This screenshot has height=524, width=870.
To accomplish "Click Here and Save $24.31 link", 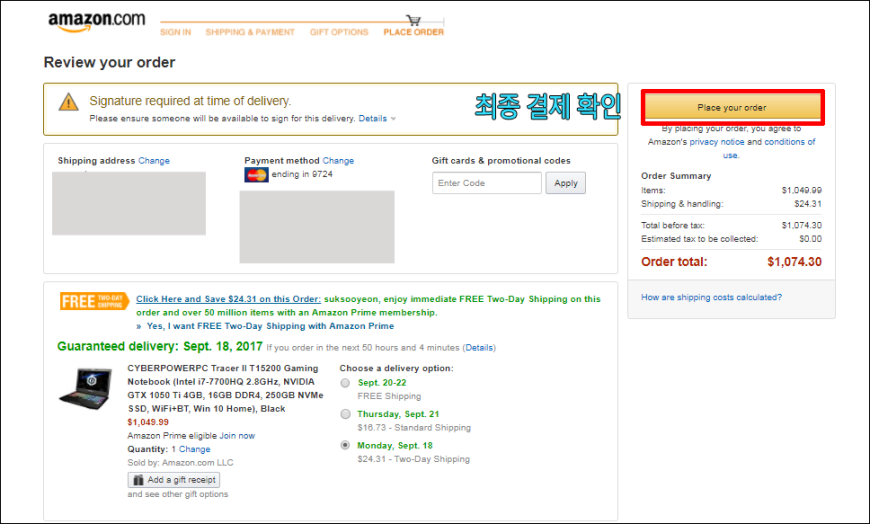I will [x=229, y=299].
